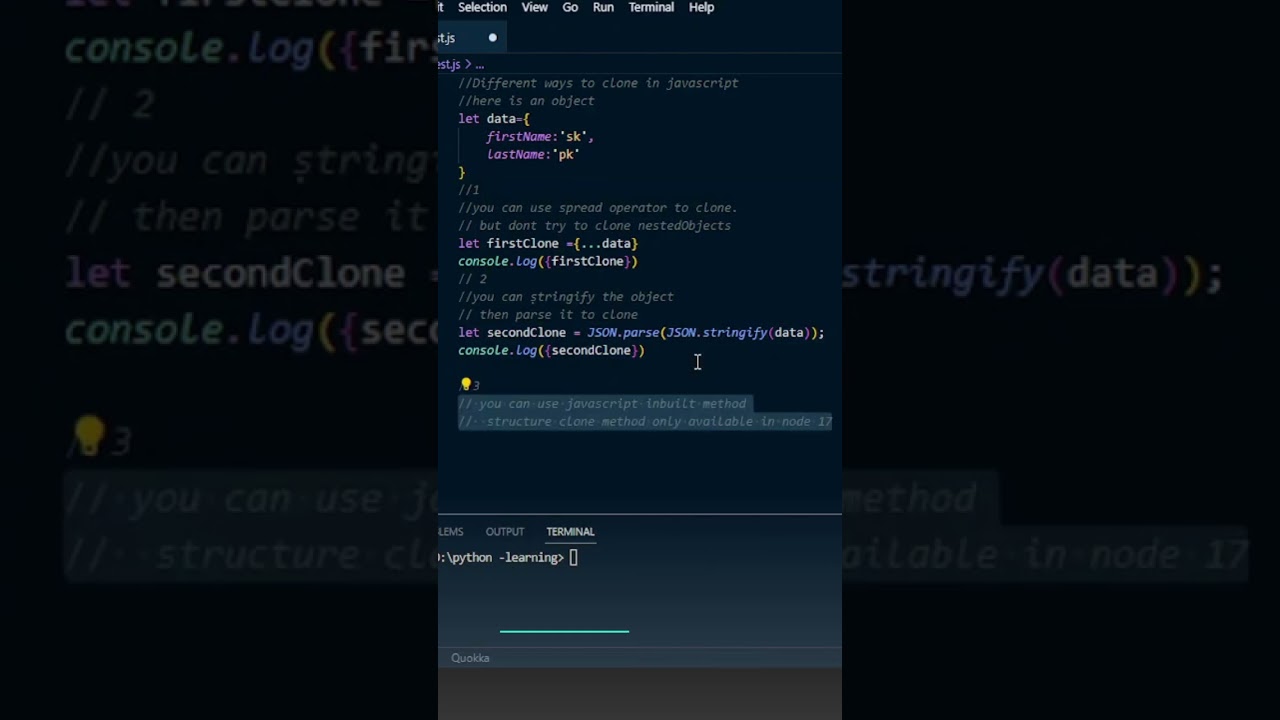Click the line 'let data={'
The image size is (1280, 720).
[494, 119]
